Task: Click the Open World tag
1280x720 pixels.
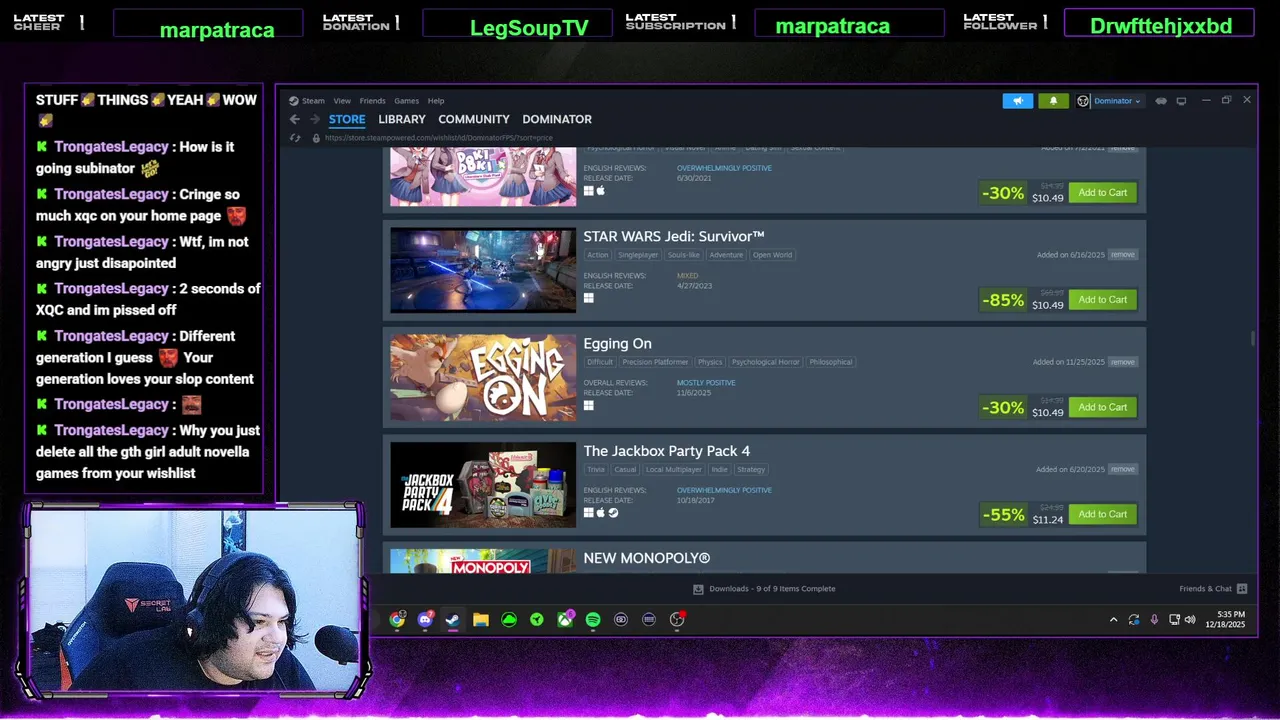Action: tap(772, 255)
